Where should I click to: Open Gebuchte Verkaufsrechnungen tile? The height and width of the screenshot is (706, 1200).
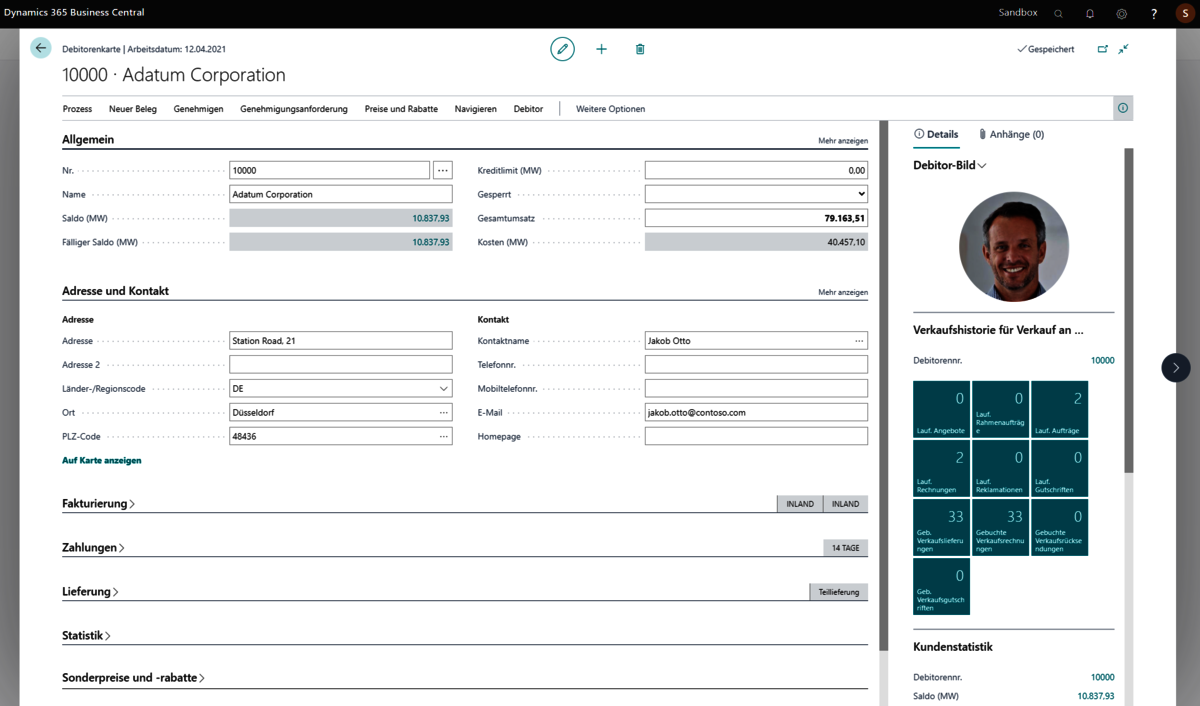1001,527
